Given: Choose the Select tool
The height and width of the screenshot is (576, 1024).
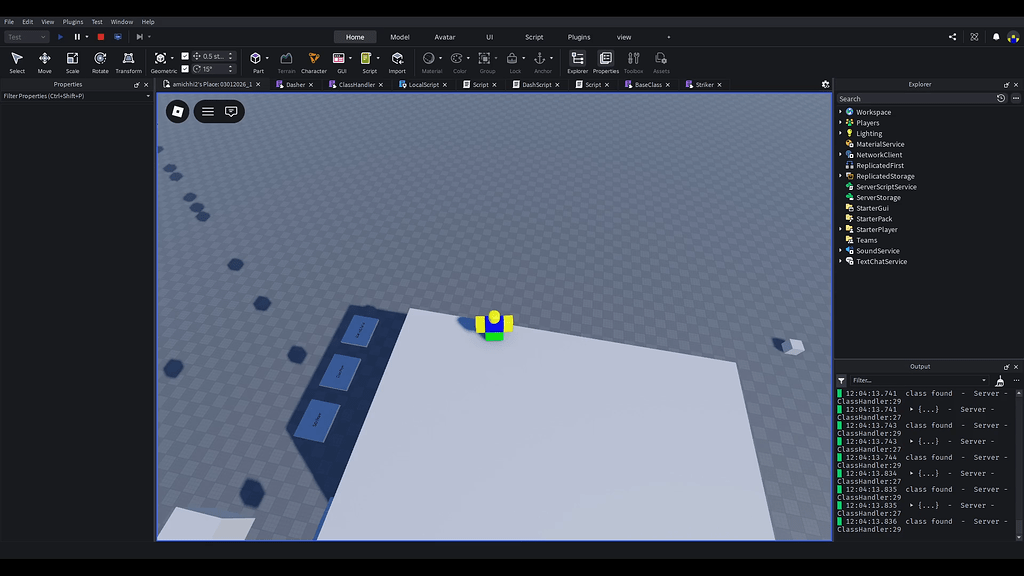Looking at the screenshot, I should pyautogui.click(x=17, y=62).
